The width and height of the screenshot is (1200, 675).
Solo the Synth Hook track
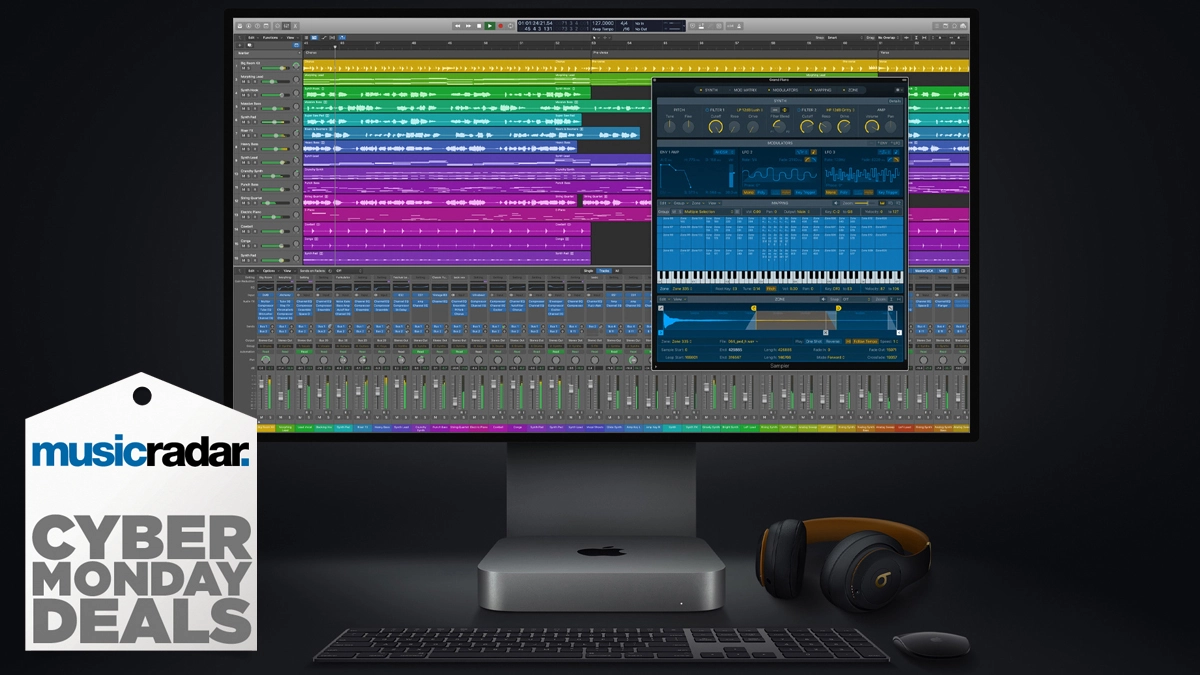(248, 95)
